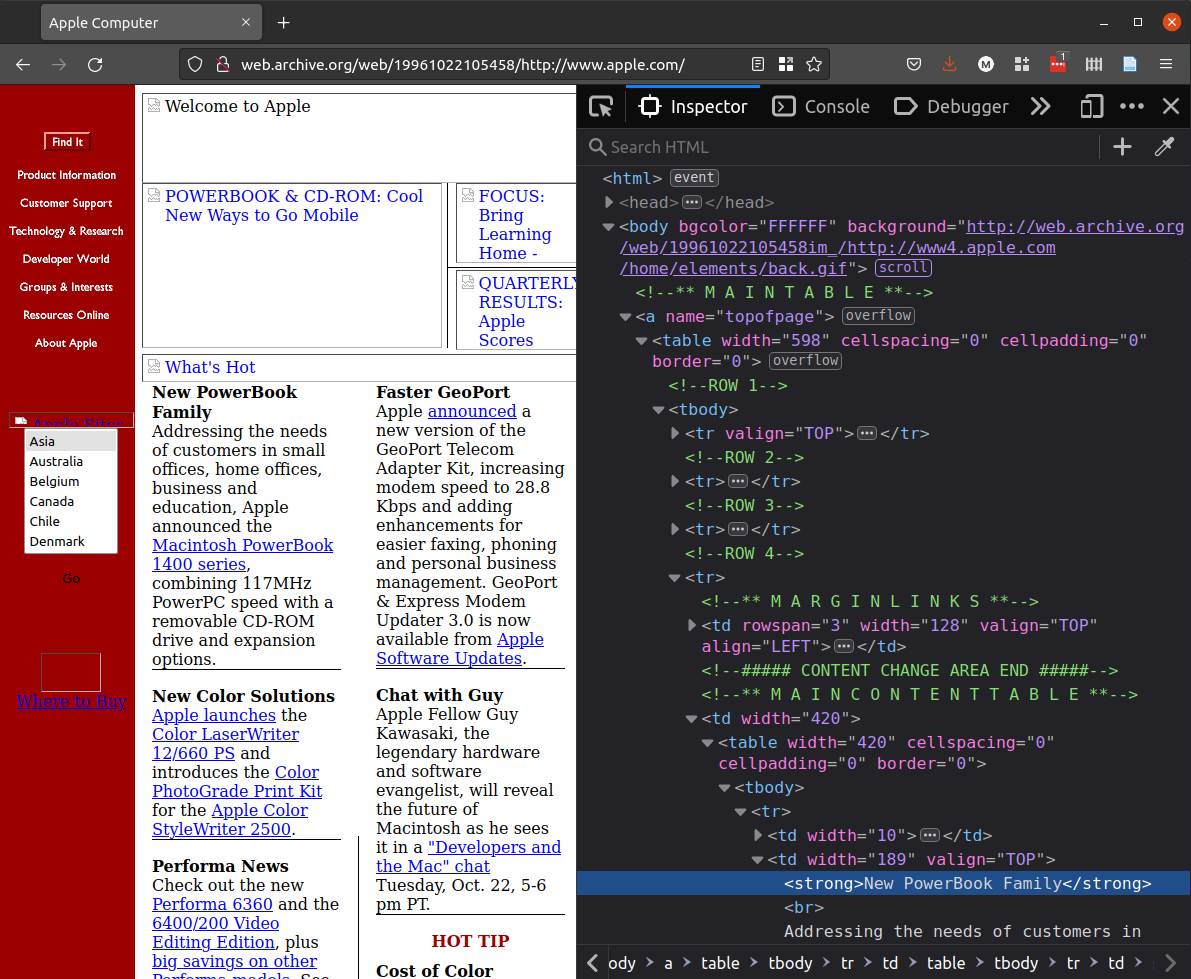The height and width of the screenshot is (979, 1191).
Task: Show more DevTools tabs via double chevron
Action: point(1041,107)
